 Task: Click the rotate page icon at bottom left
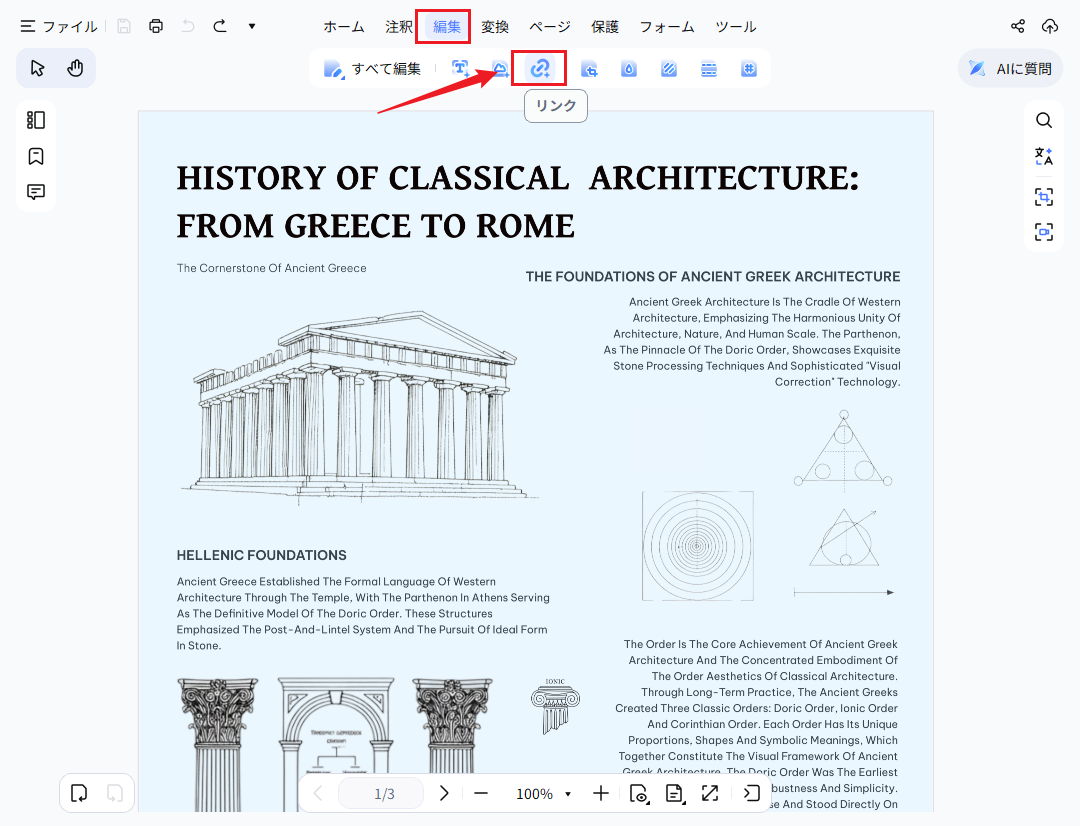coord(79,793)
